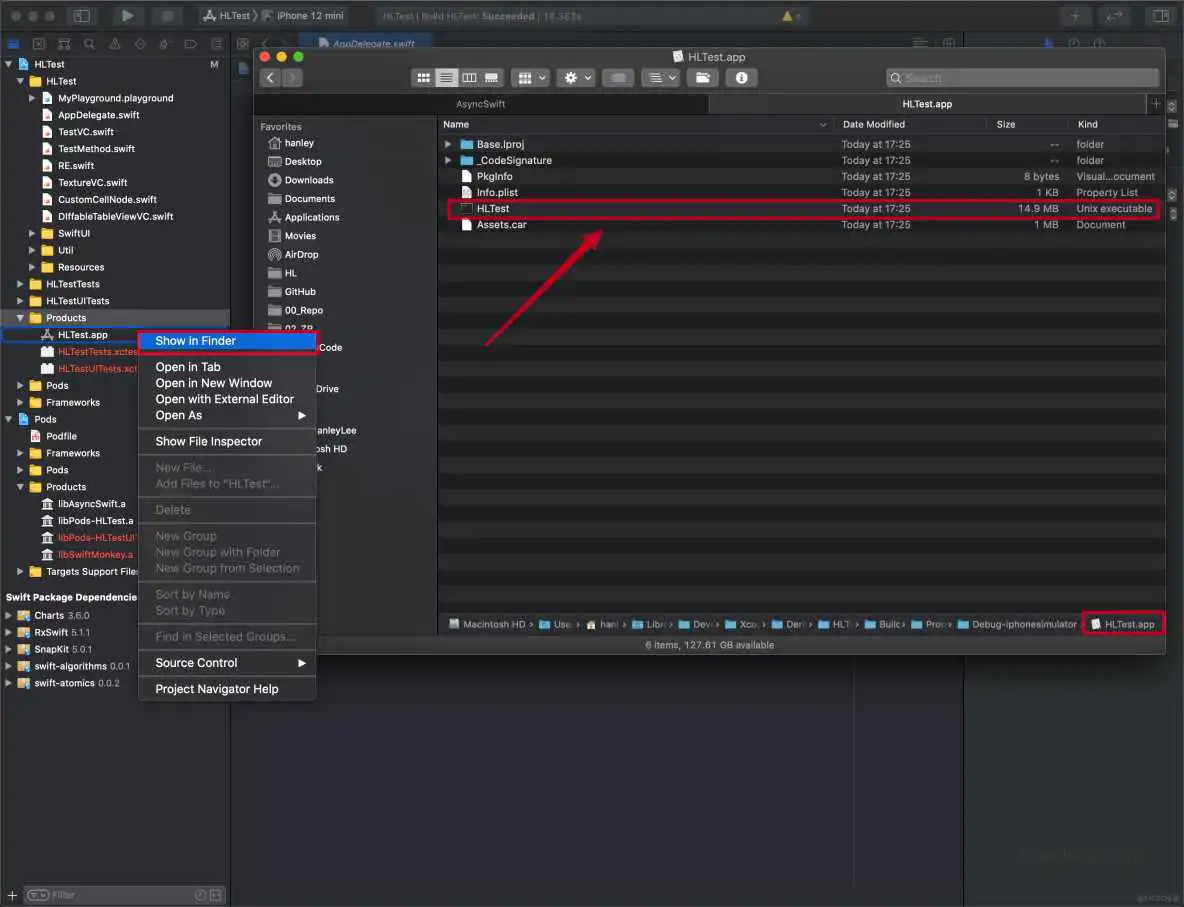The image size is (1184, 907).
Task: Switch Finder to column view
Action: [x=469, y=77]
